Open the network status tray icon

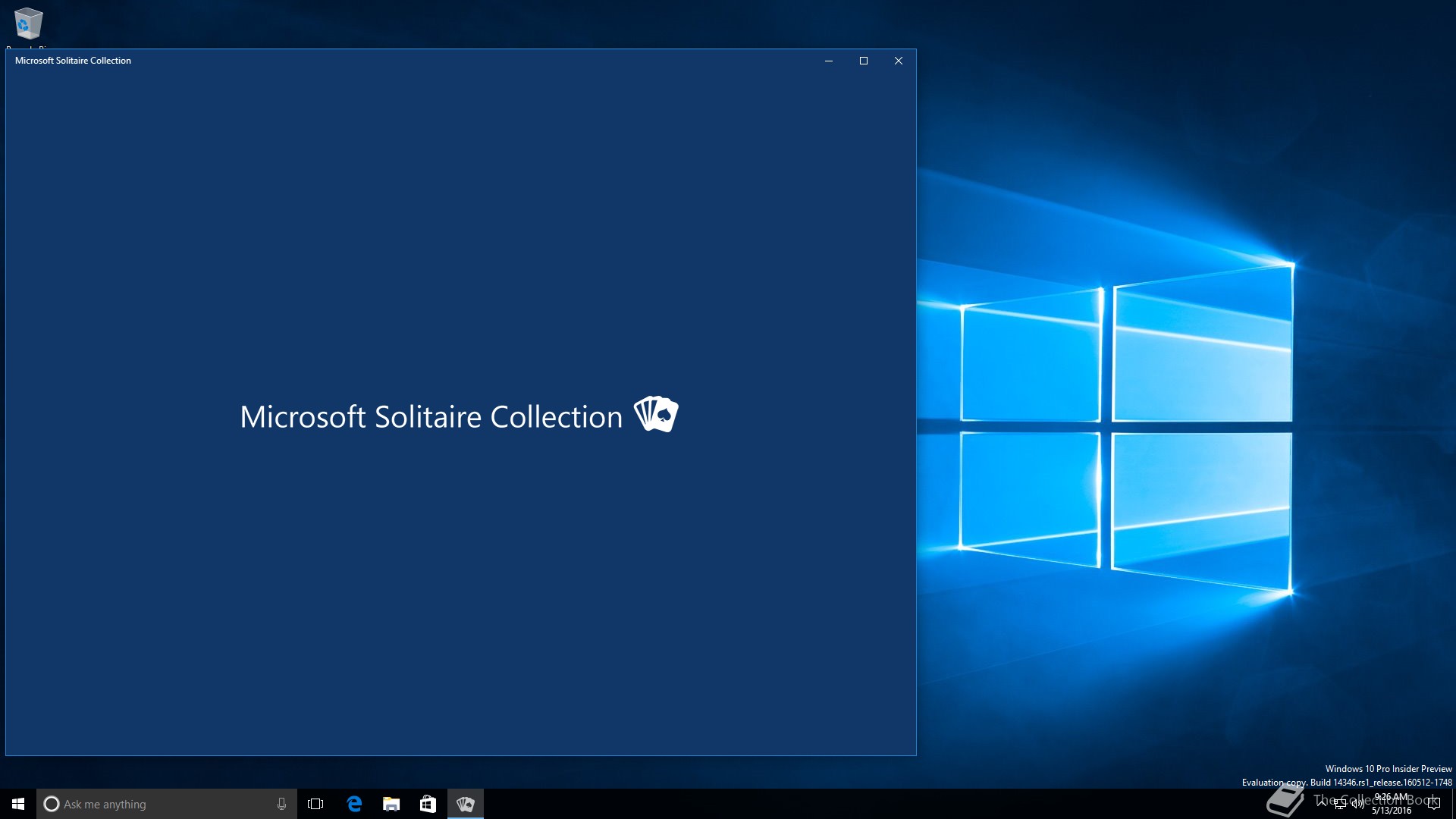tap(1340, 804)
